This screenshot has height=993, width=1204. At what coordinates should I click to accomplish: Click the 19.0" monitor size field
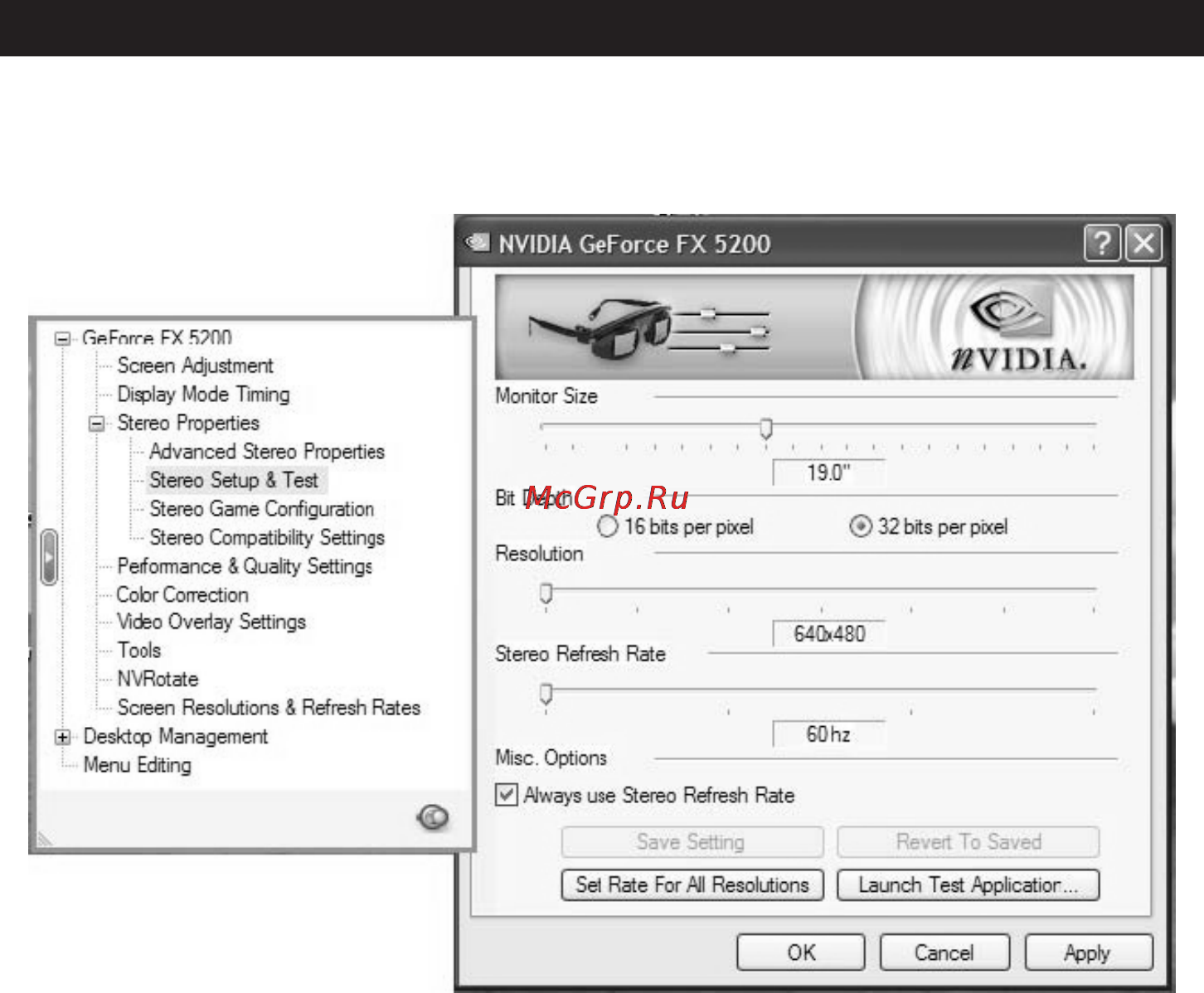point(828,472)
